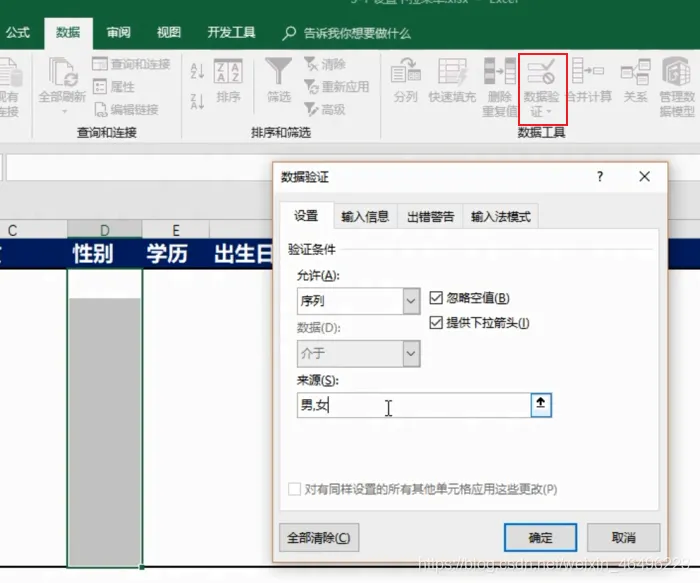This screenshot has height=583, width=700.
Task: Click inside the Source (来源) input field
Action: (414, 405)
